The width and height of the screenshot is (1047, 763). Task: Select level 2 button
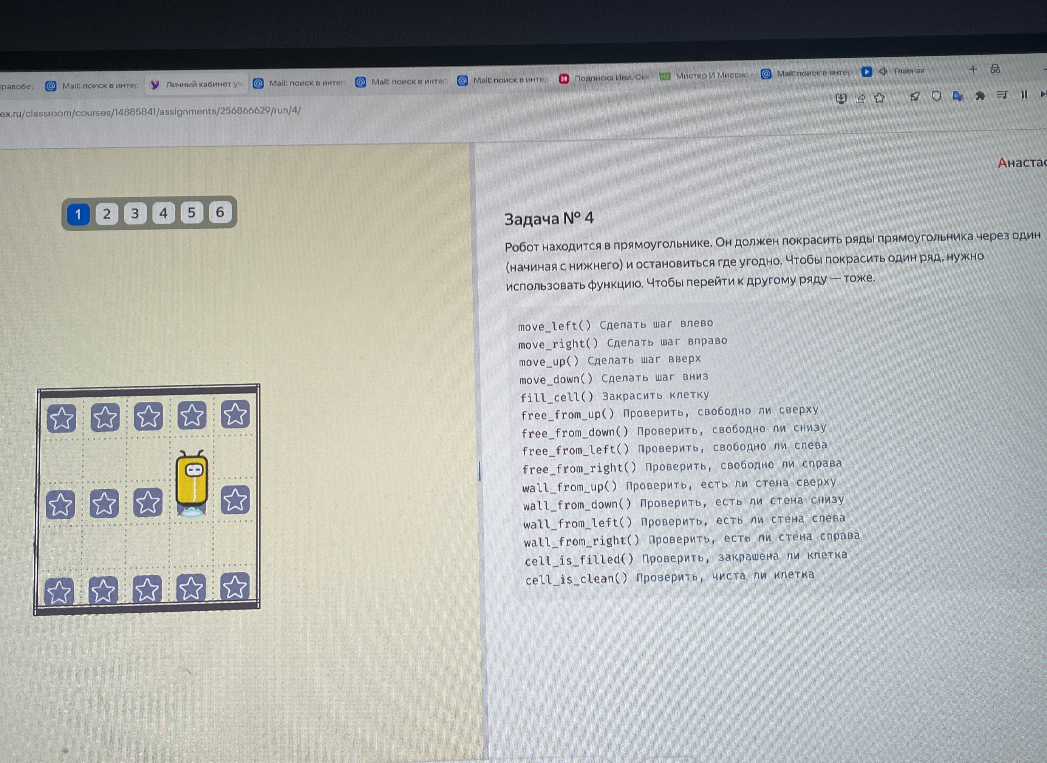click(107, 214)
